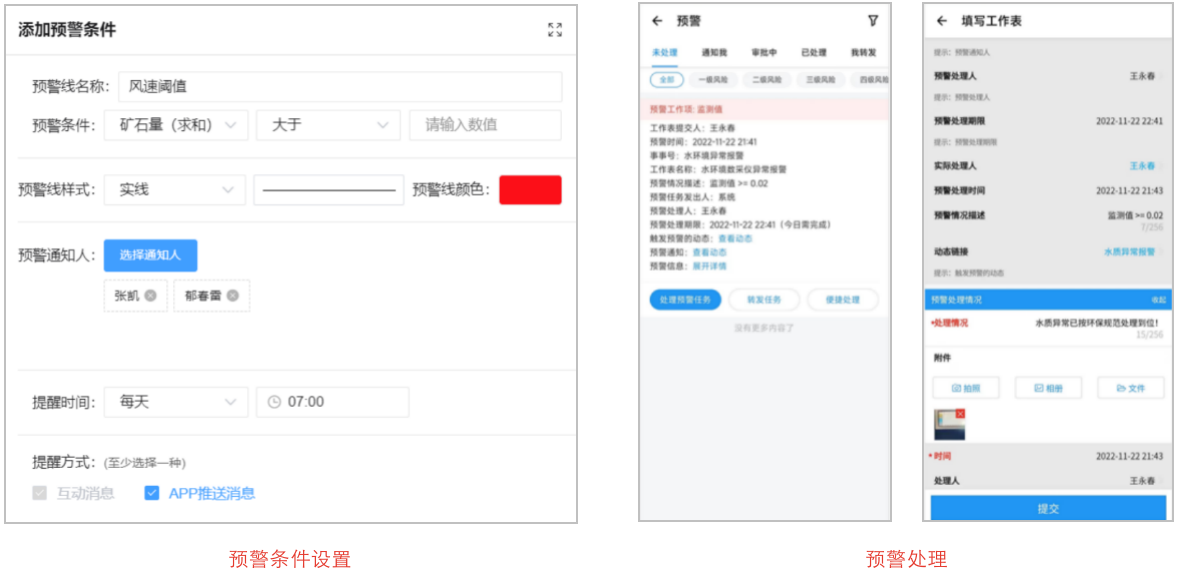The image size is (1180, 576).
Task: Click the clock icon in the 07:00 time field
Action: click(x=274, y=402)
